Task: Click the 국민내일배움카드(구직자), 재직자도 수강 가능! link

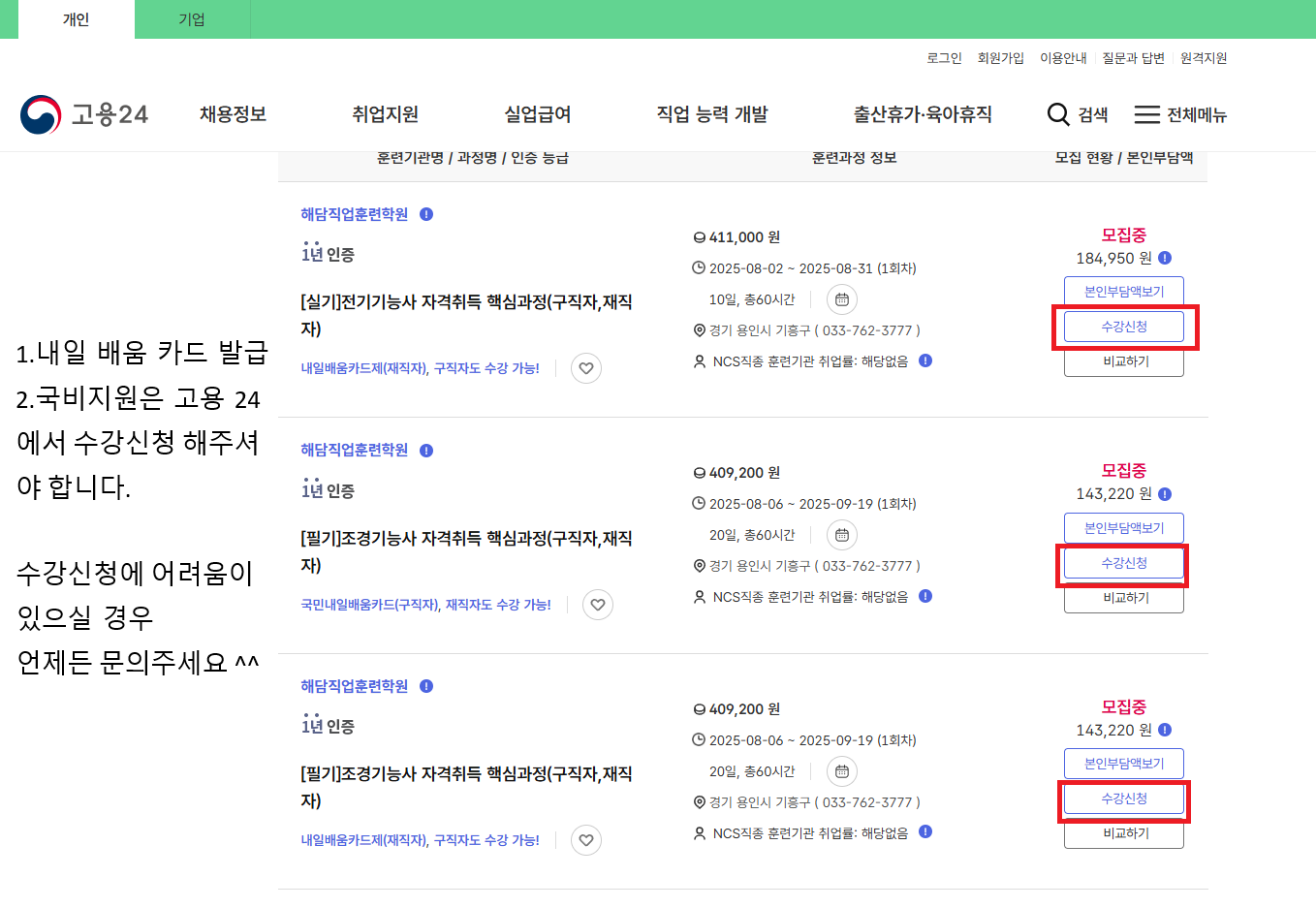Action: tap(425, 605)
